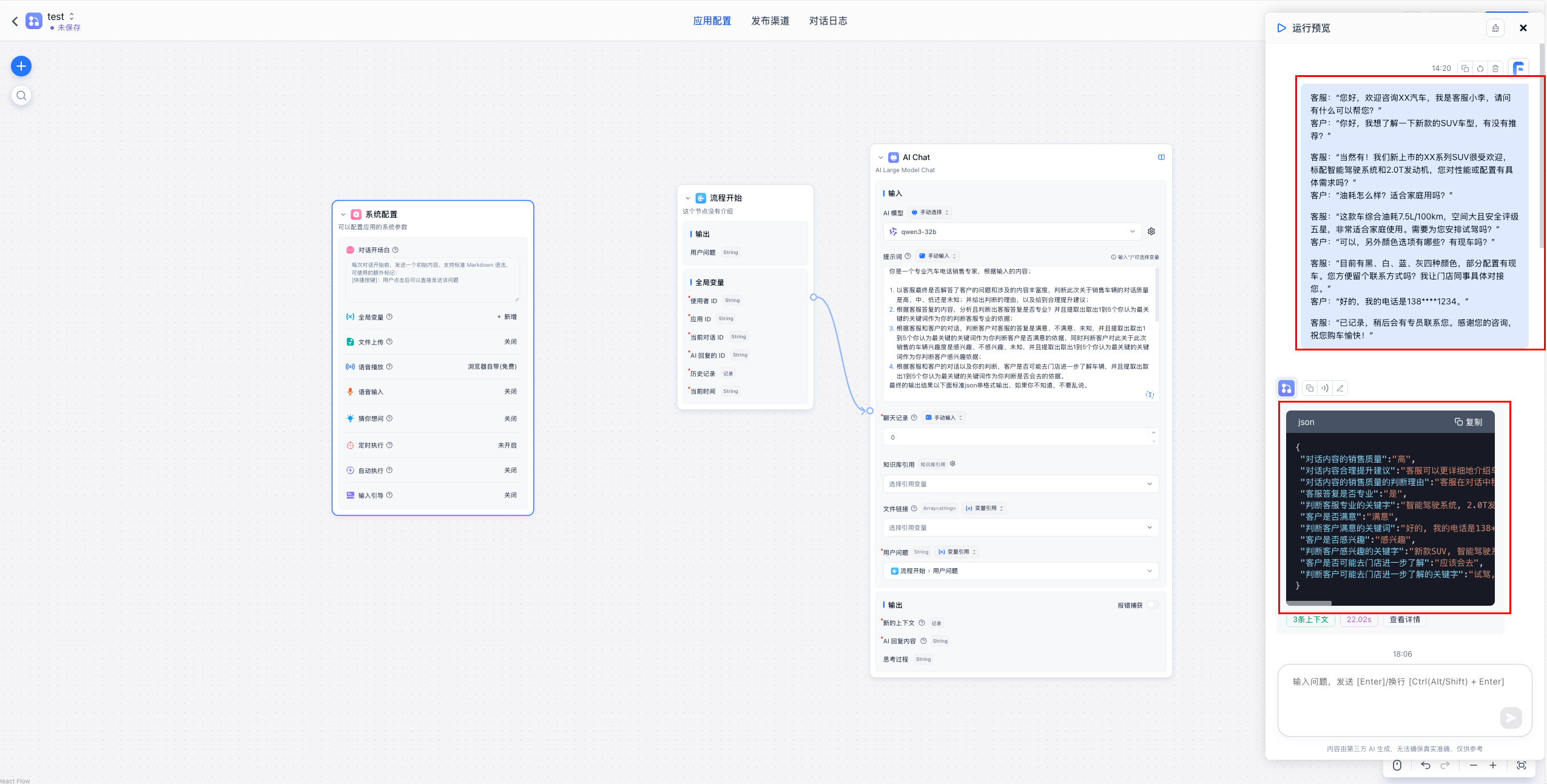1547x784 pixels.
Task: Toggle 自动执行 setting showing 关闭
Action: click(x=510, y=471)
